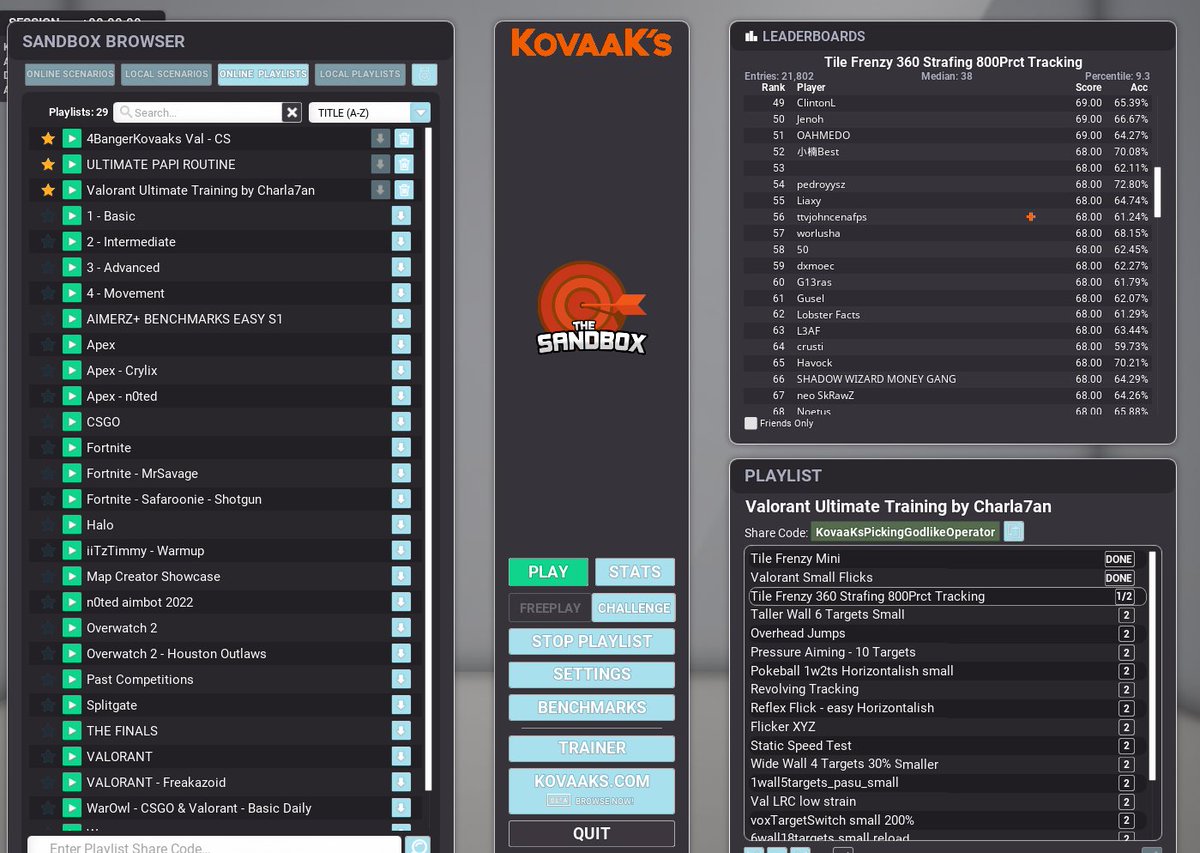Play the 4BangerKovaaks Val - CS playlist
The width and height of the screenshot is (1200, 853).
(71, 139)
